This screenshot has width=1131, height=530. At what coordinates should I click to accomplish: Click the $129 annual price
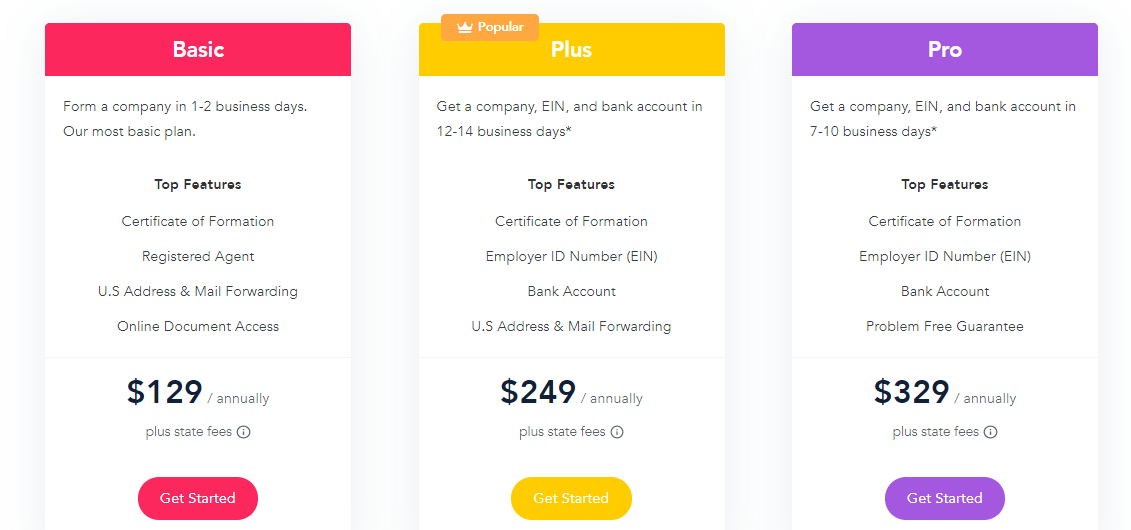point(165,392)
